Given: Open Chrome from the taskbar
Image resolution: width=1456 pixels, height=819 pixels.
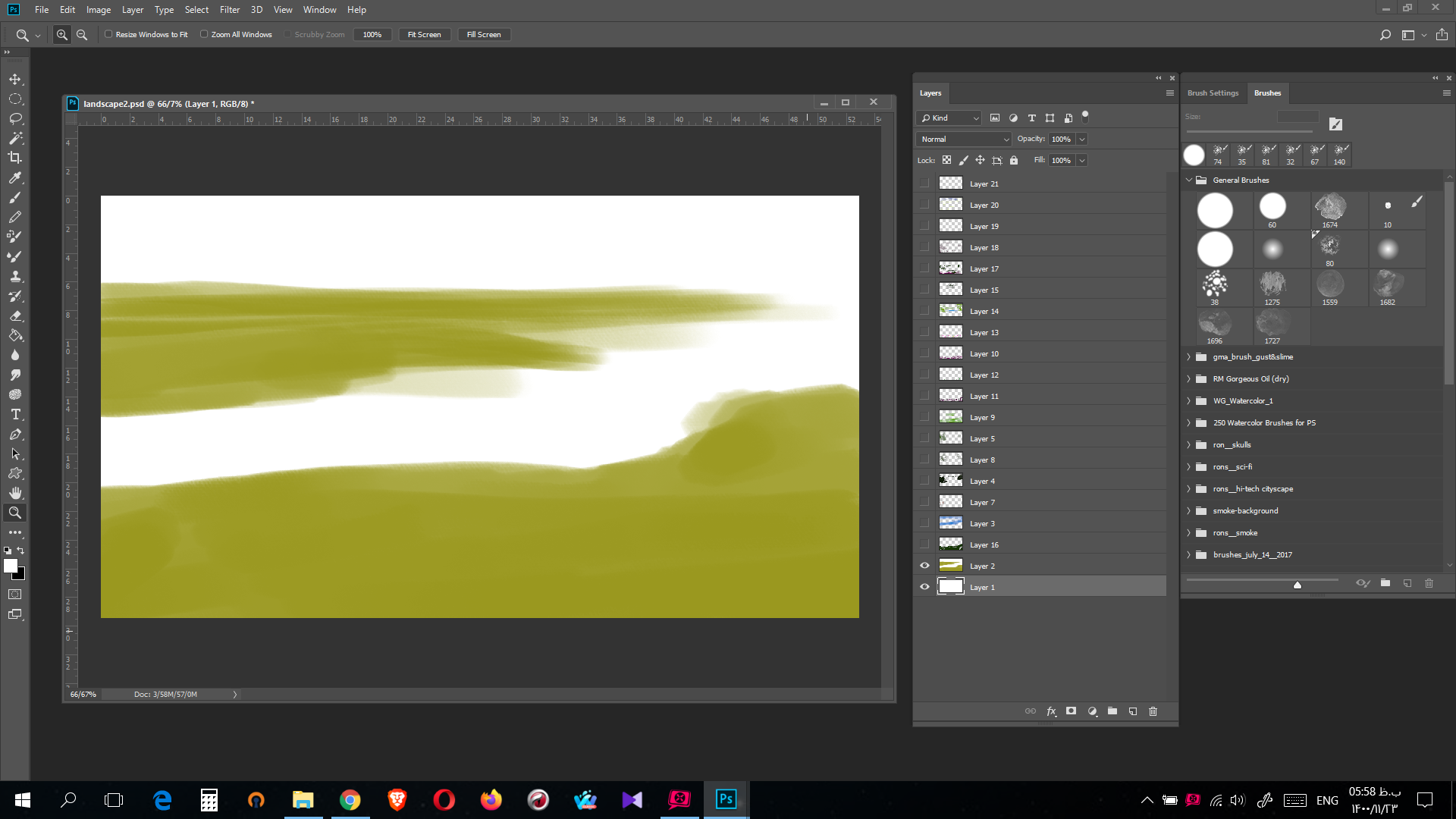Looking at the screenshot, I should [350, 800].
